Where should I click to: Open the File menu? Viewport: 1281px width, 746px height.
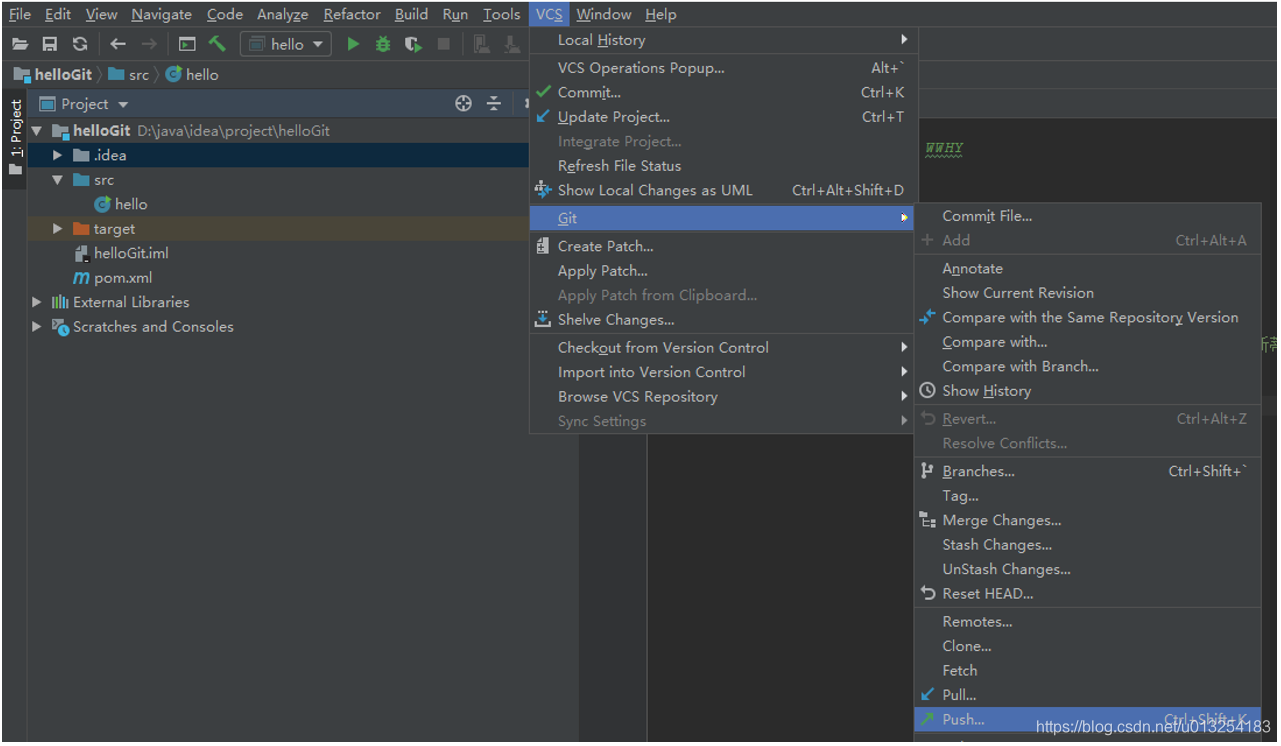click(x=20, y=14)
